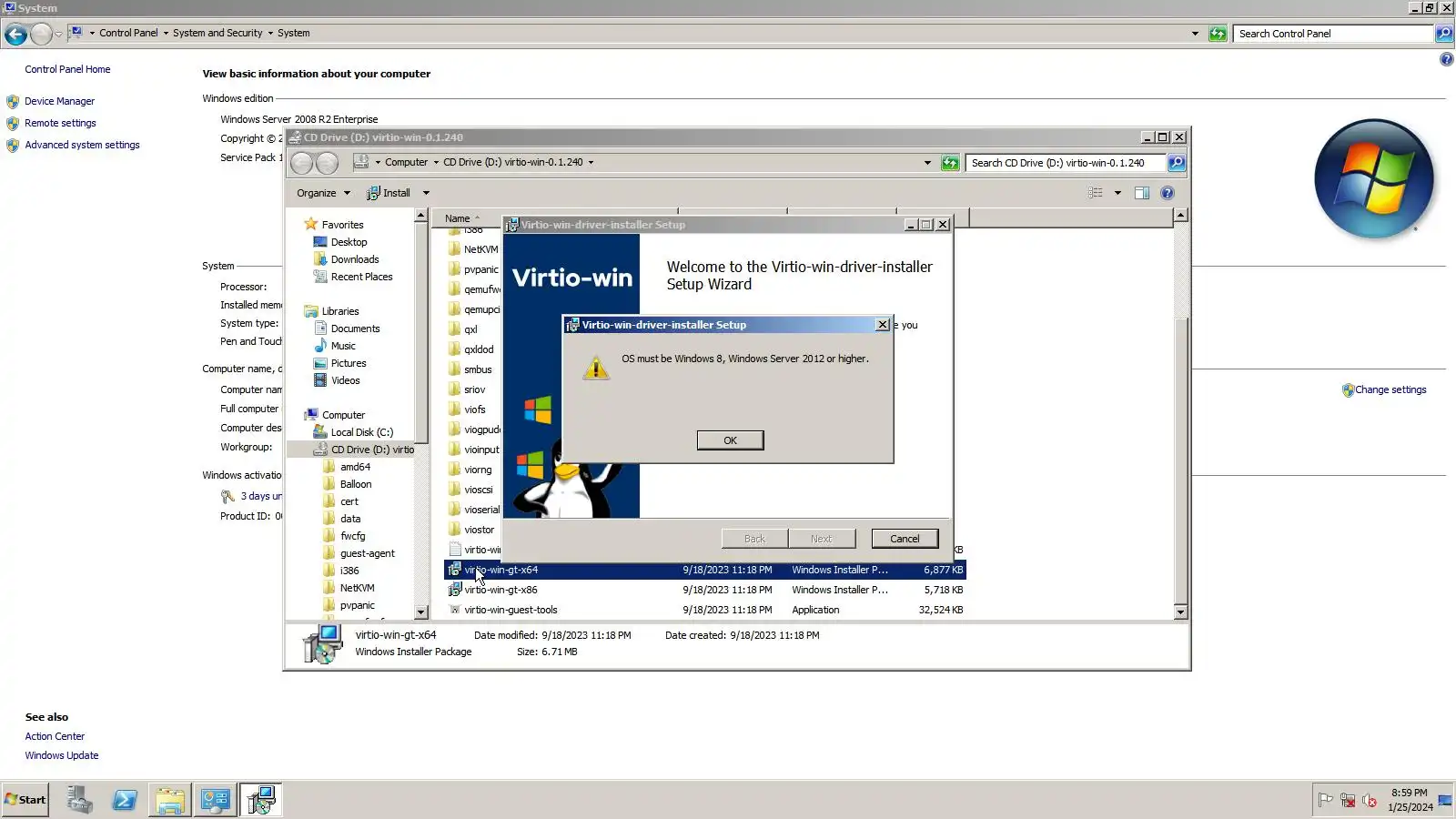The image size is (1456, 819).
Task: Open Server Manager from the taskbar
Action: pyautogui.click(x=79, y=800)
